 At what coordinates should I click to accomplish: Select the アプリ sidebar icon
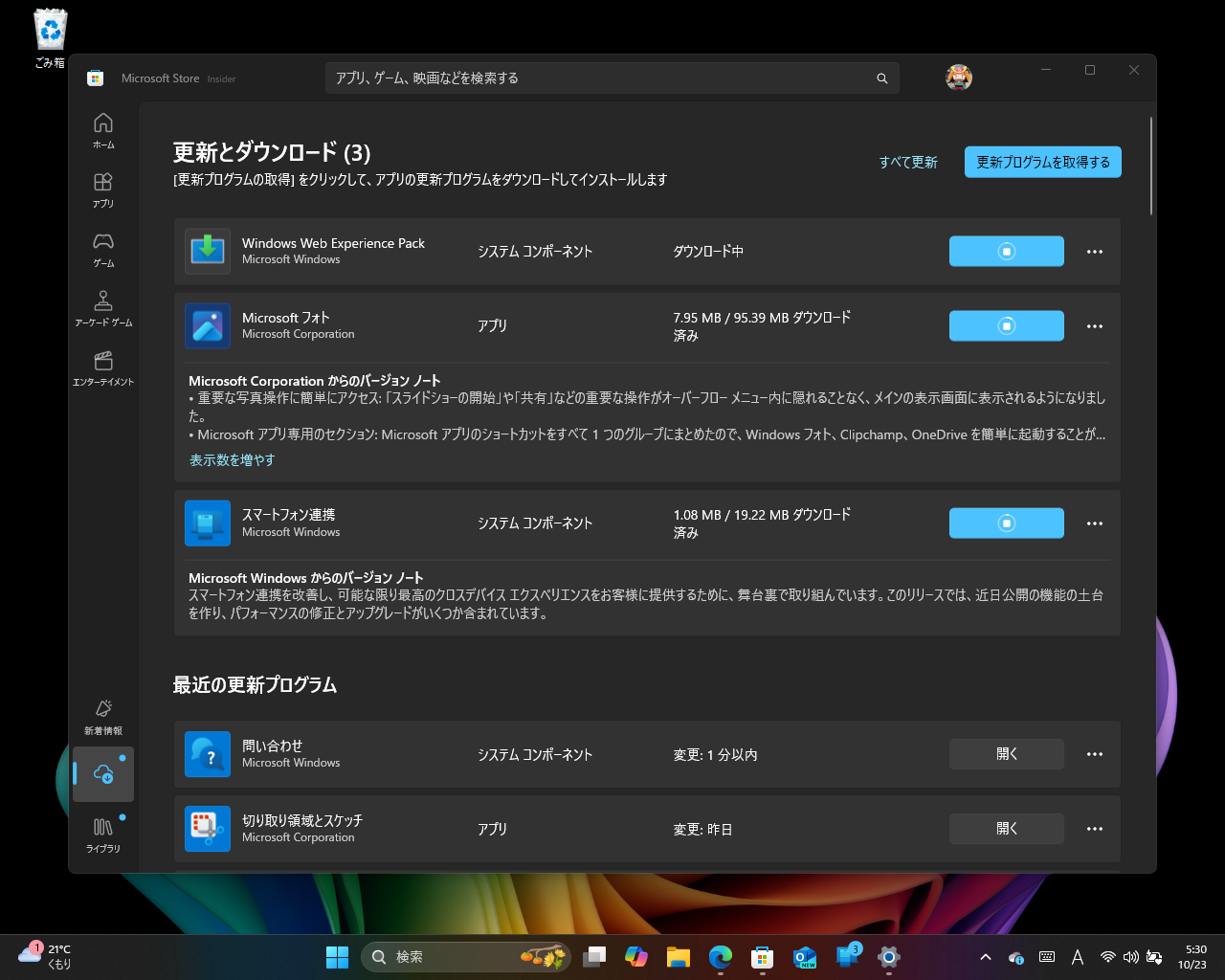coord(102,184)
